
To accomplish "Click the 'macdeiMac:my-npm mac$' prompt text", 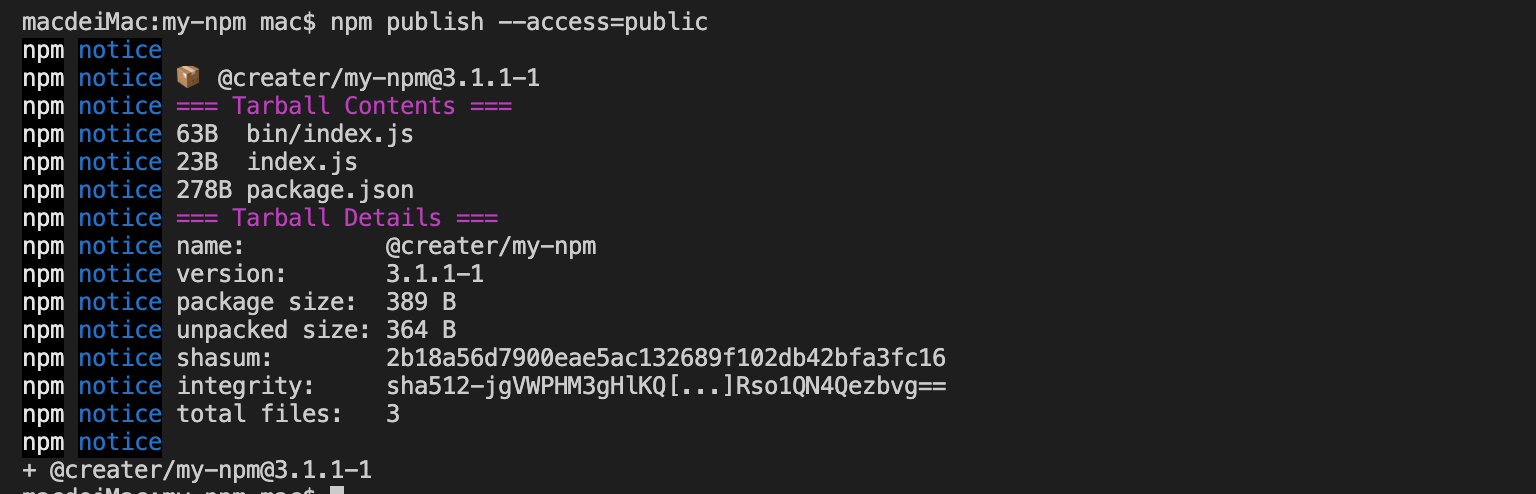I will (169, 22).
